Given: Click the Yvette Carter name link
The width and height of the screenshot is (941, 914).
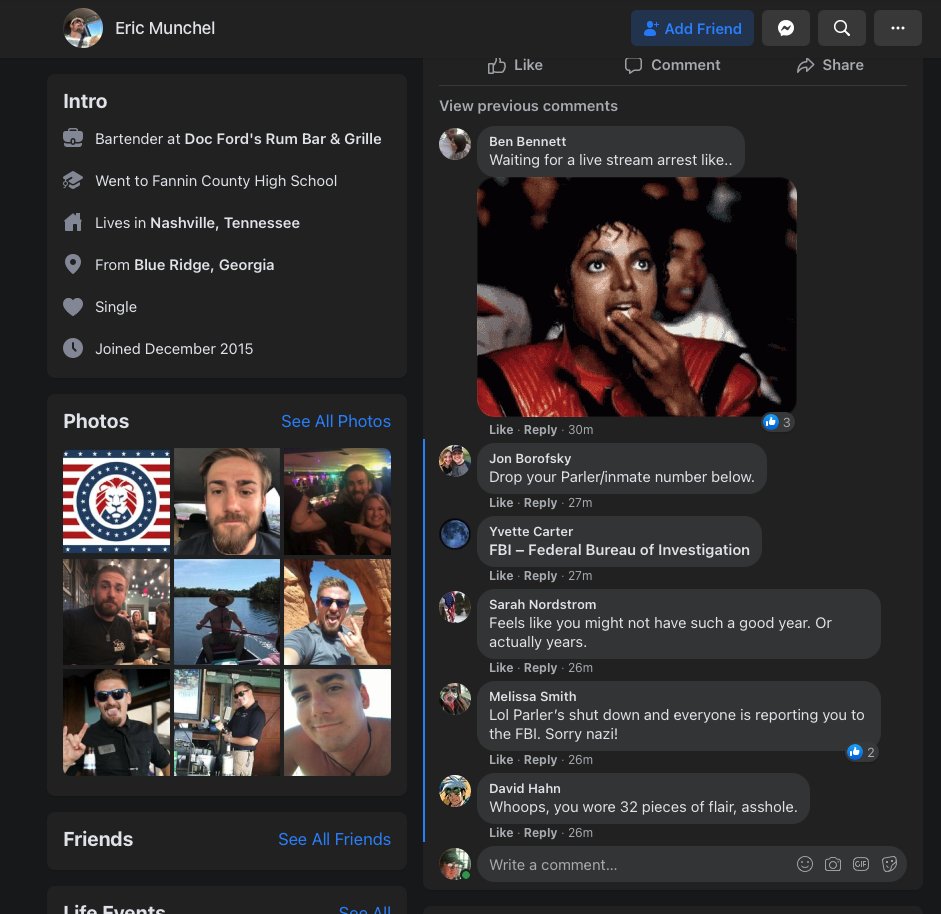Looking at the screenshot, I should pyautogui.click(x=531, y=531).
